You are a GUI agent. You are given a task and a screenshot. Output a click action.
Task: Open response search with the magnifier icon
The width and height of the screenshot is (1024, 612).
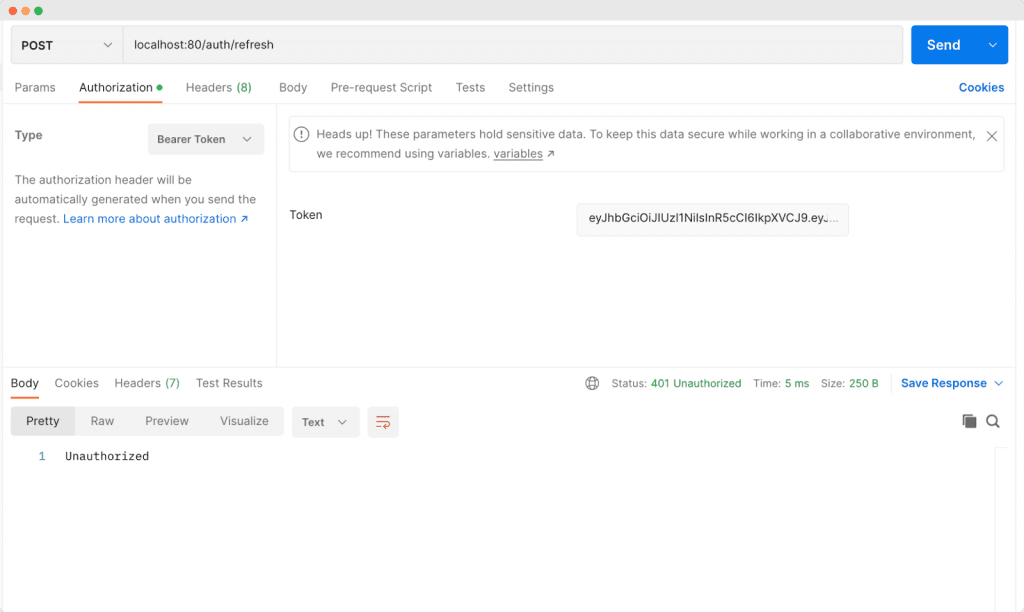pyautogui.click(x=993, y=421)
